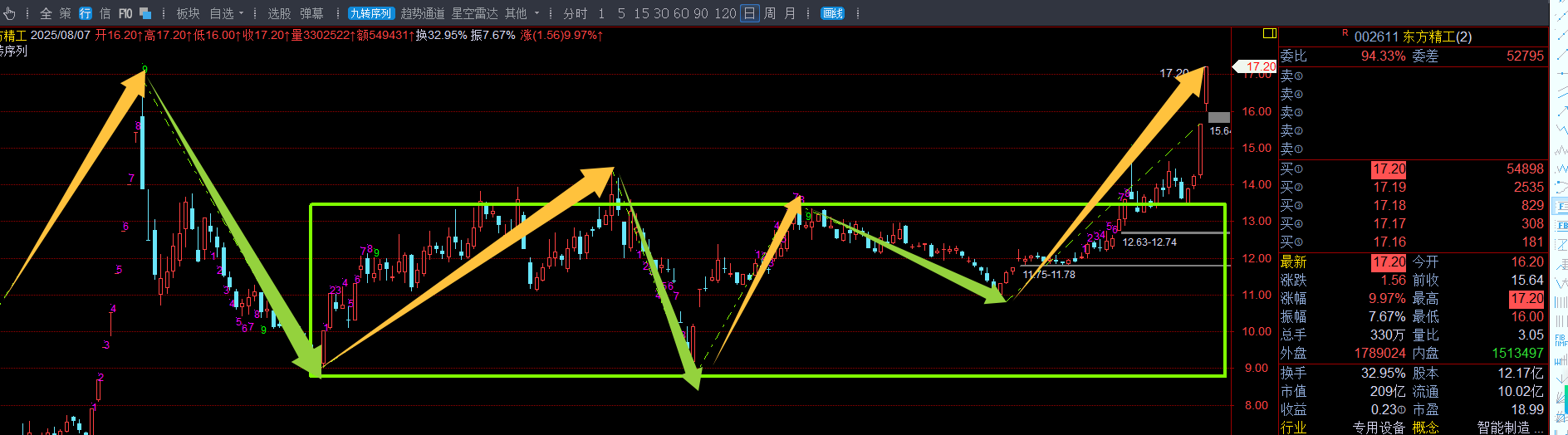Image resolution: width=1568 pixels, height=435 pixels.
Task: Select the 60-minute period
Action: click(x=681, y=13)
